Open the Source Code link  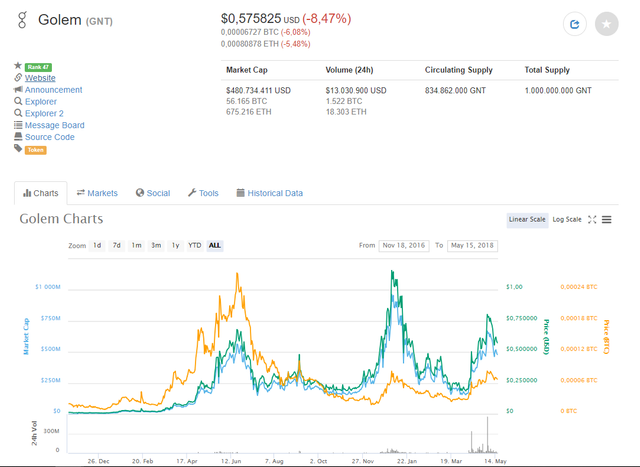50,137
